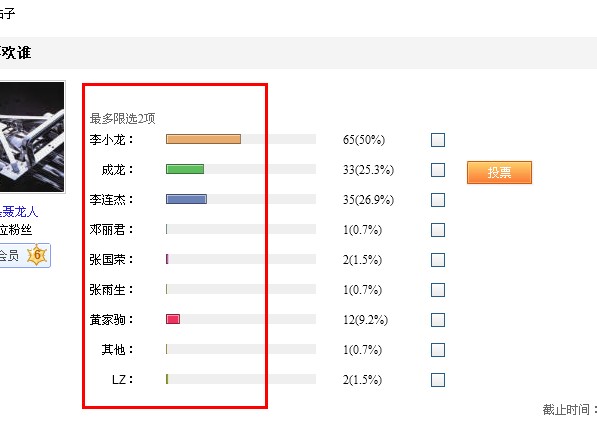This screenshot has width=597, height=447.
Task: Select the 黄家驹 vote checkbox
Action: [438, 320]
